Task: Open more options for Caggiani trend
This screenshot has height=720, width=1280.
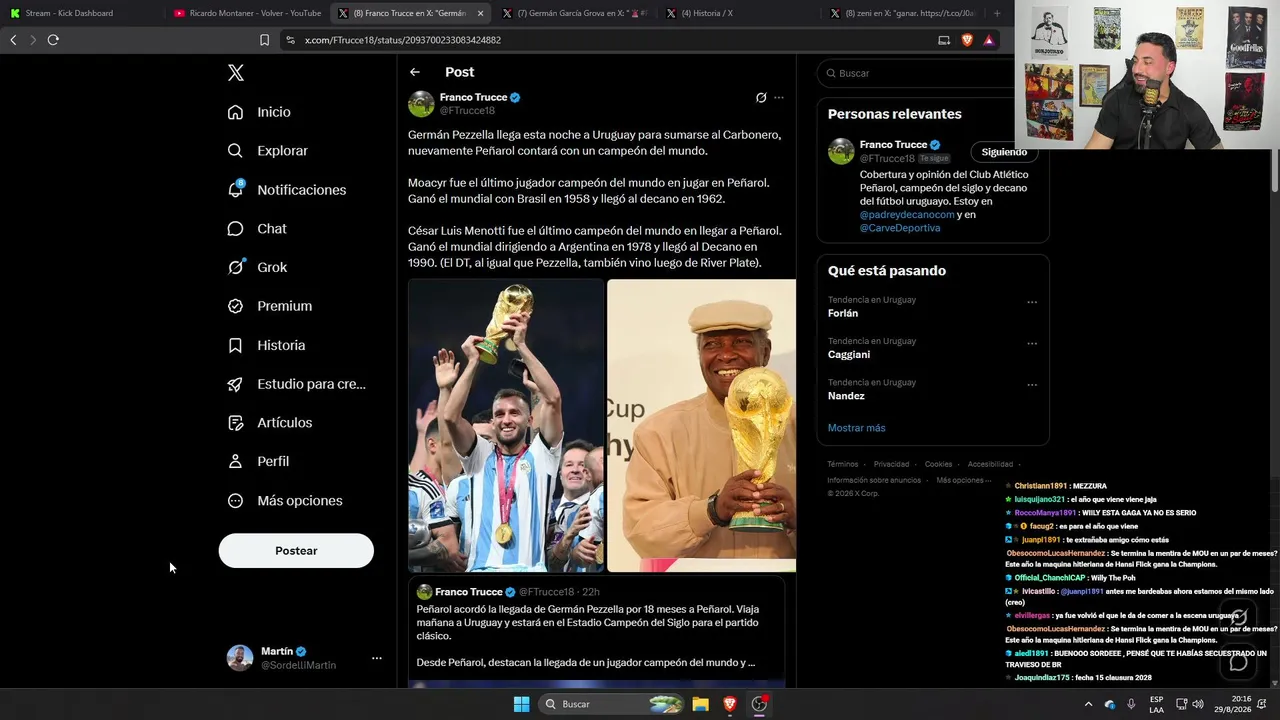Action: pos(1032,344)
